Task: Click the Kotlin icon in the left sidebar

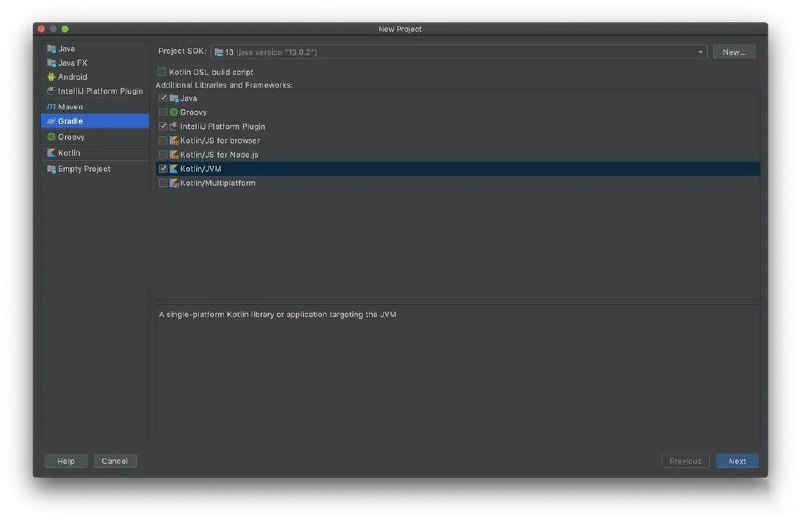Action: pos(51,153)
